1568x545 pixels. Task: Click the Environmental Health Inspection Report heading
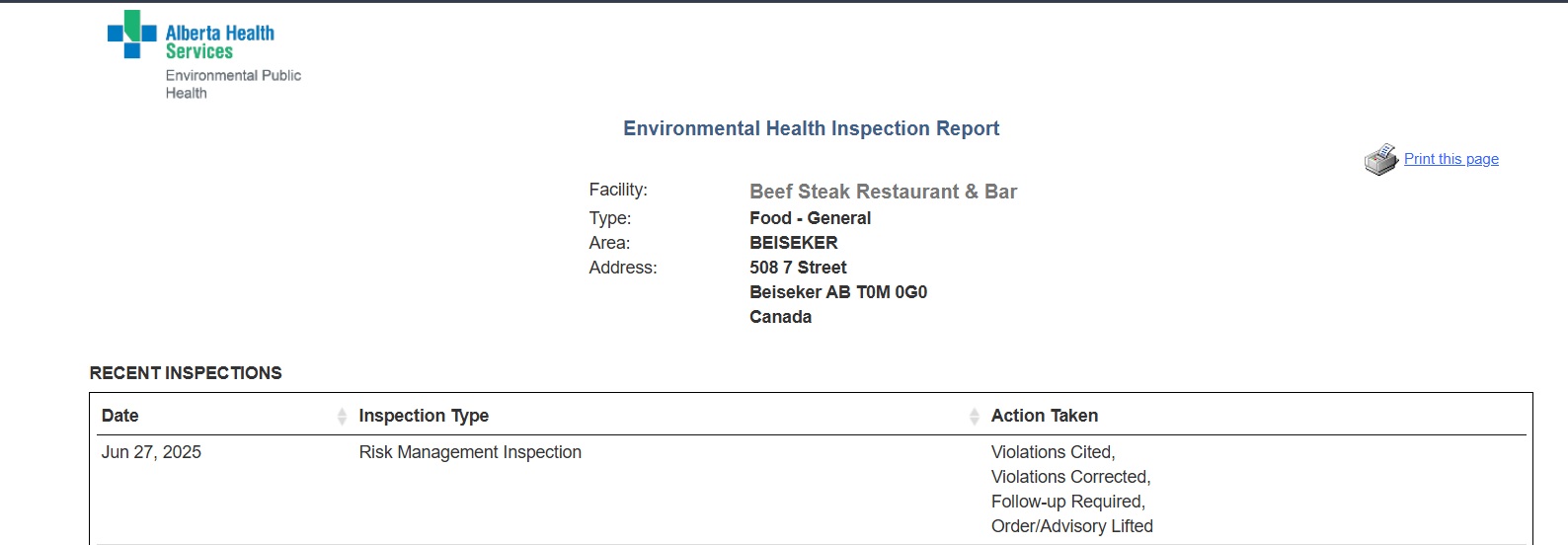812,128
